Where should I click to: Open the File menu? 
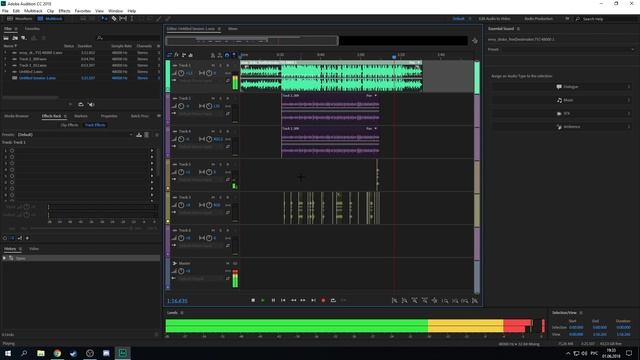coord(5,11)
